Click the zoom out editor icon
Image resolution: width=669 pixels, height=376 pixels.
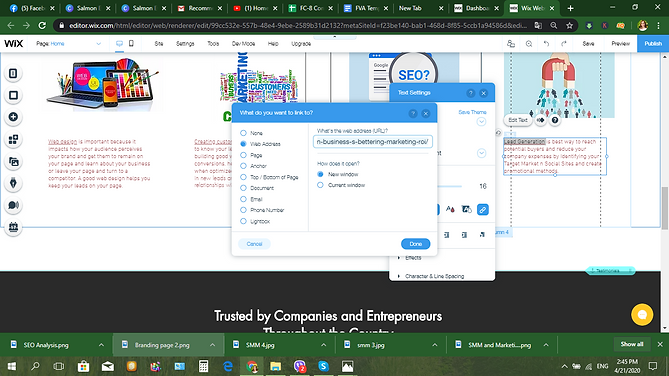(x=529, y=44)
